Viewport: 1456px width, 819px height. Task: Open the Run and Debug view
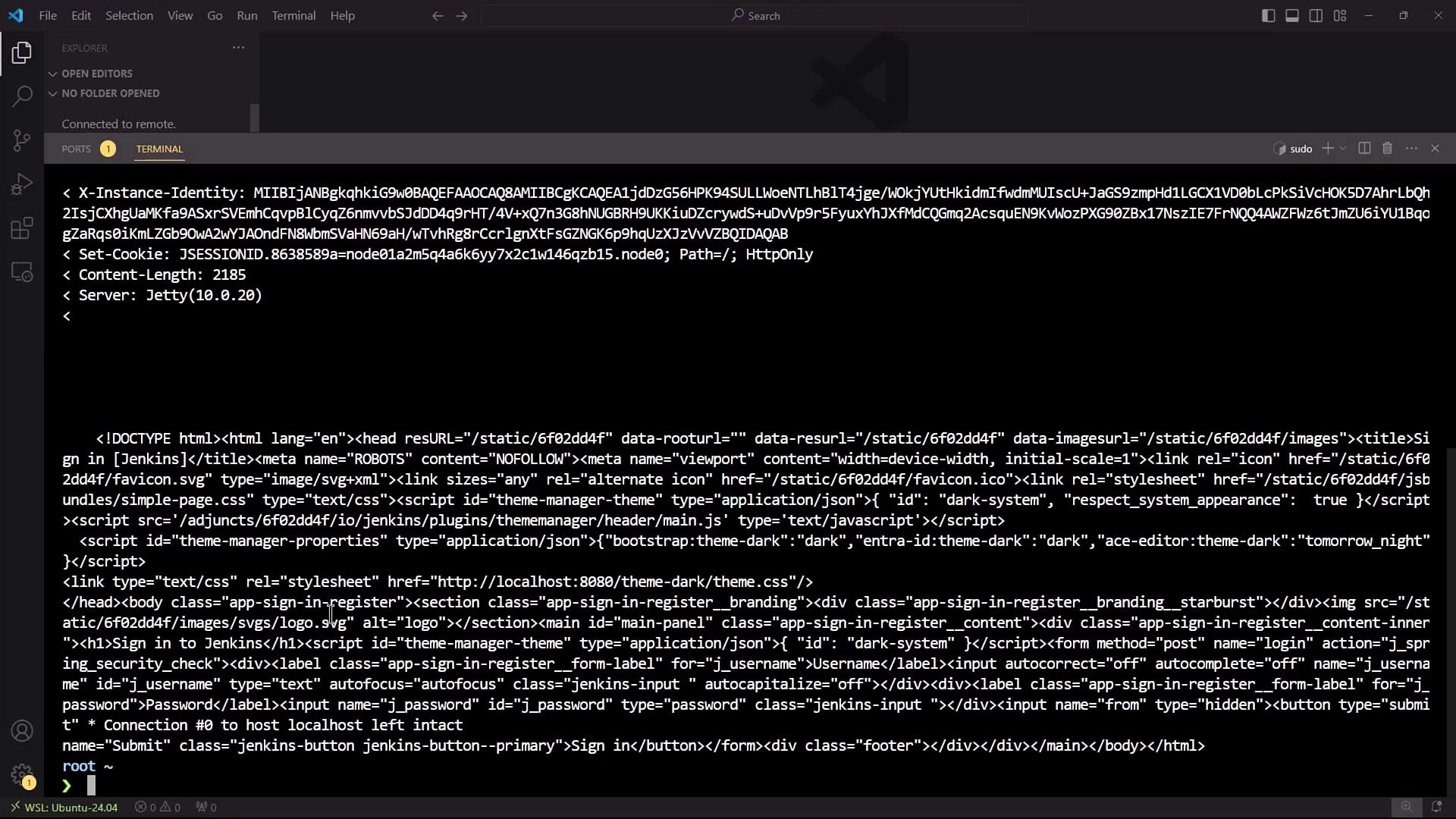click(22, 184)
